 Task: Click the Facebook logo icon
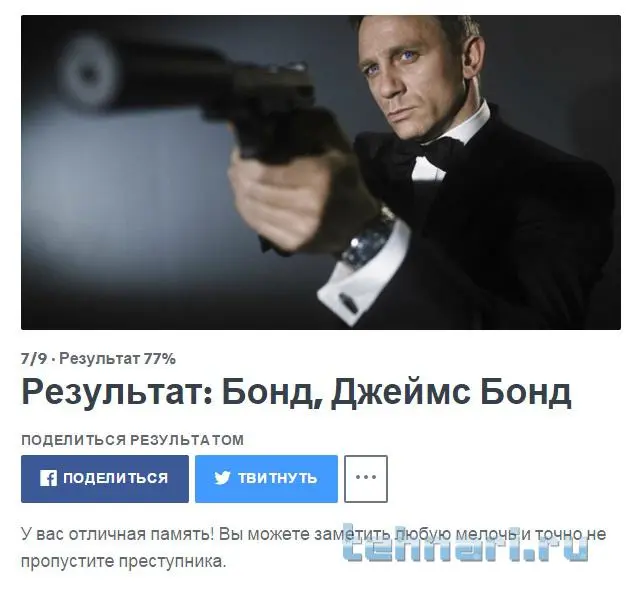coord(48,478)
